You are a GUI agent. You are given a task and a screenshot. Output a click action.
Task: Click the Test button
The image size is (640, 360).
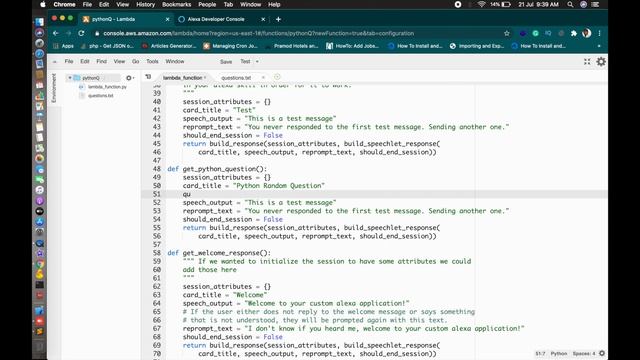245,61
